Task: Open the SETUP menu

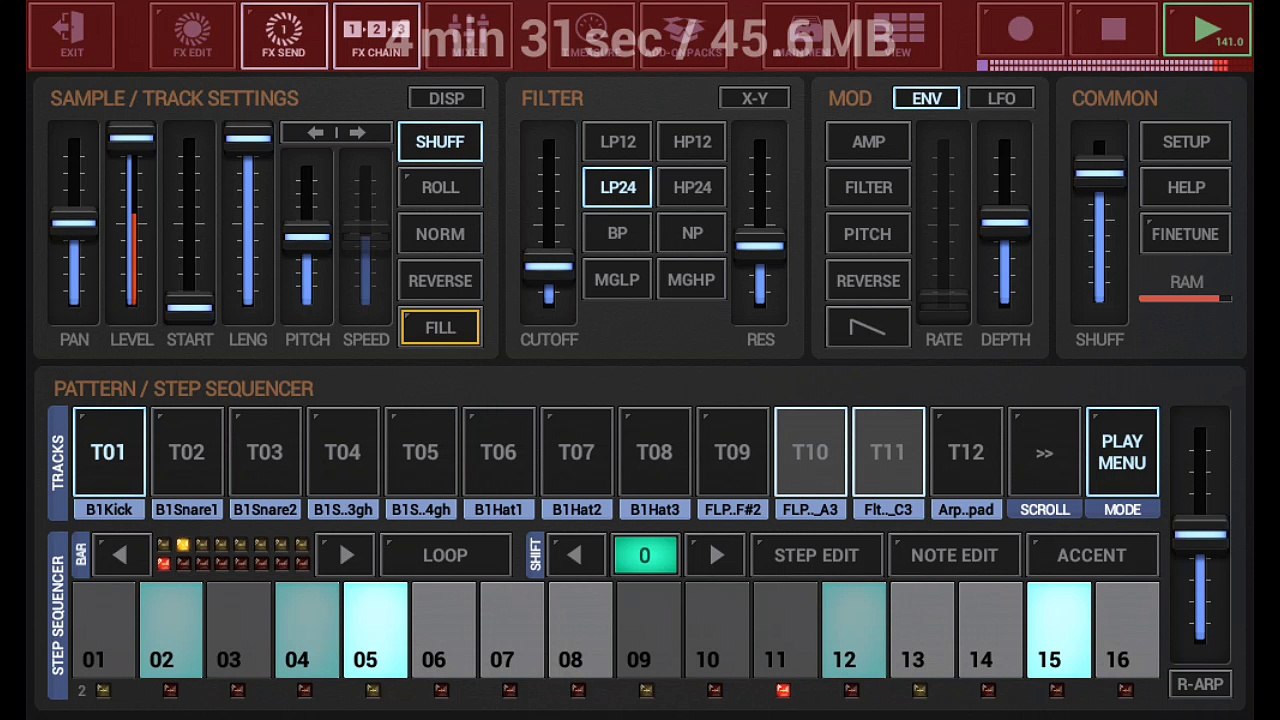Action: 1185,142
